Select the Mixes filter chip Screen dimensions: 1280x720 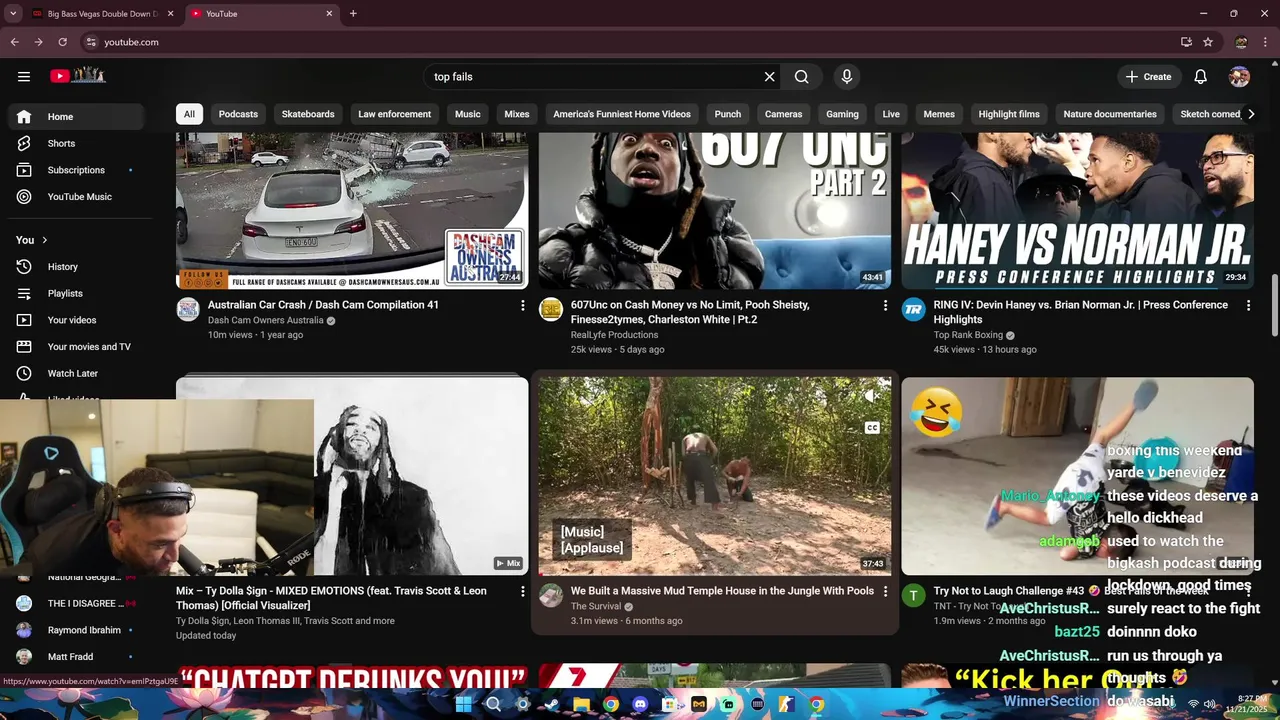pyautogui.click(x=517, y=114)
